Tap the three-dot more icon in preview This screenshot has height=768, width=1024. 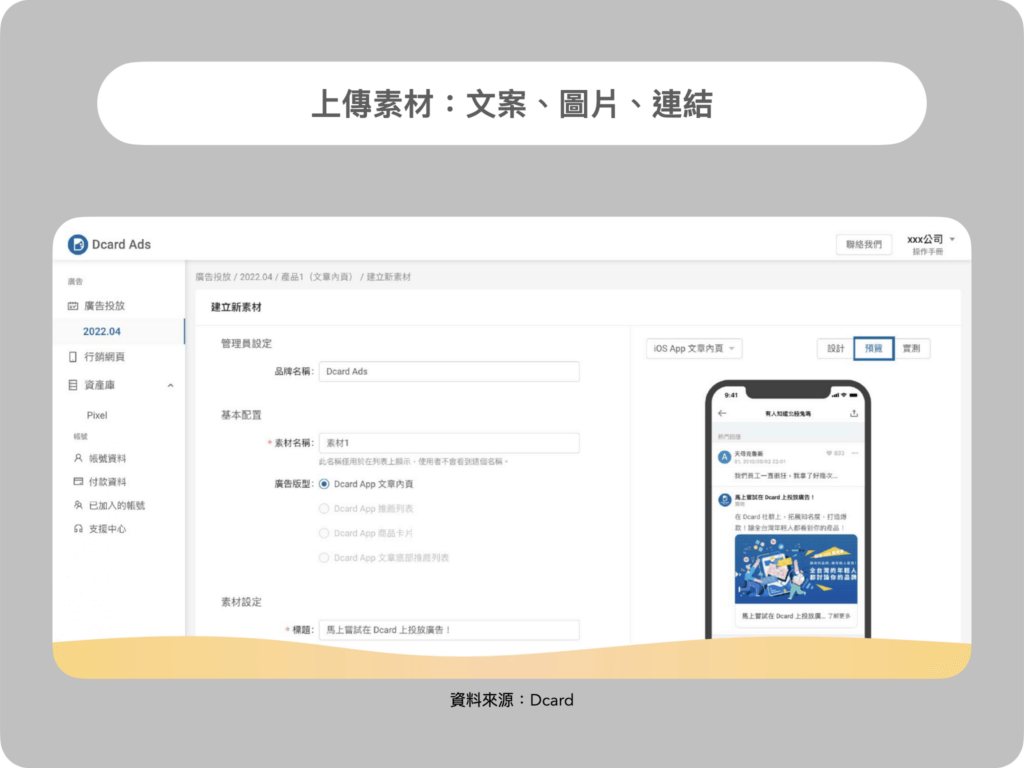tap(855, 453)
